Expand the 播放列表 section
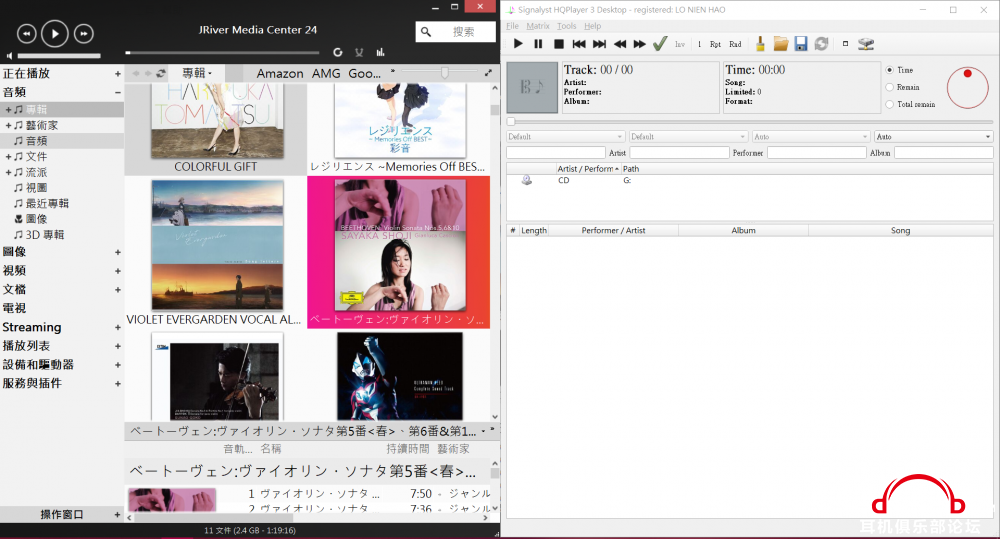The image size is (1000, 539). pyautogui.click(x=117, y=346)
